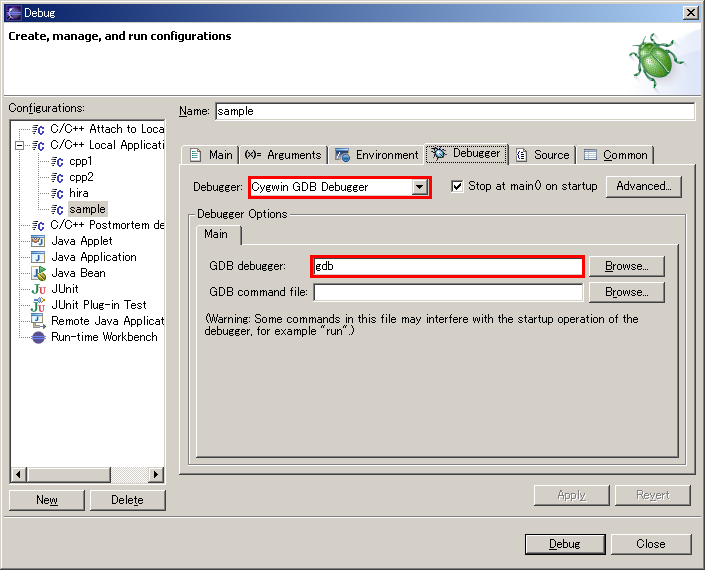Collapse the C/C++ Local Application tree node
Image resolution: width=705 pixels, height=570 pixels.
(x=19, y=145)
